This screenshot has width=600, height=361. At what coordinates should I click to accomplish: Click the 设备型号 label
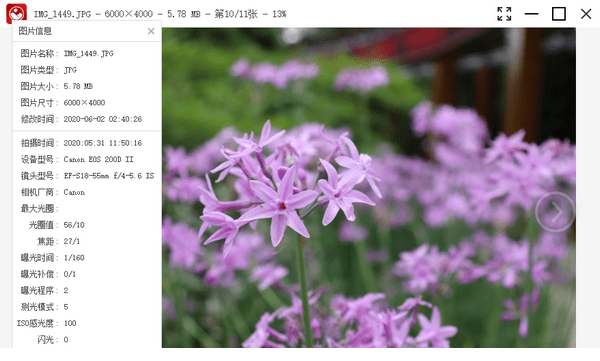click(x=38, y=159)
